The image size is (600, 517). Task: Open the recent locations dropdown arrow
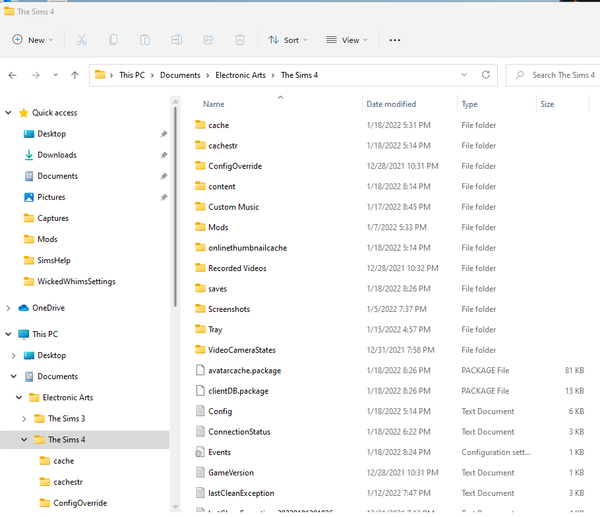pyautogui.click(x=55, y=75)
